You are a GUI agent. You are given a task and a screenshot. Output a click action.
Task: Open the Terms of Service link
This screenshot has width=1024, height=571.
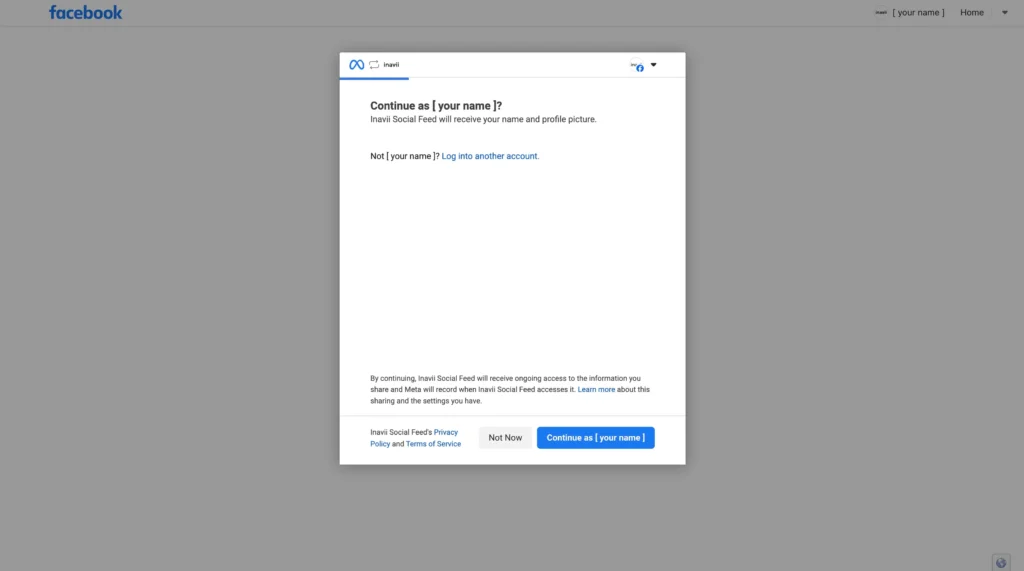(434, 444)
